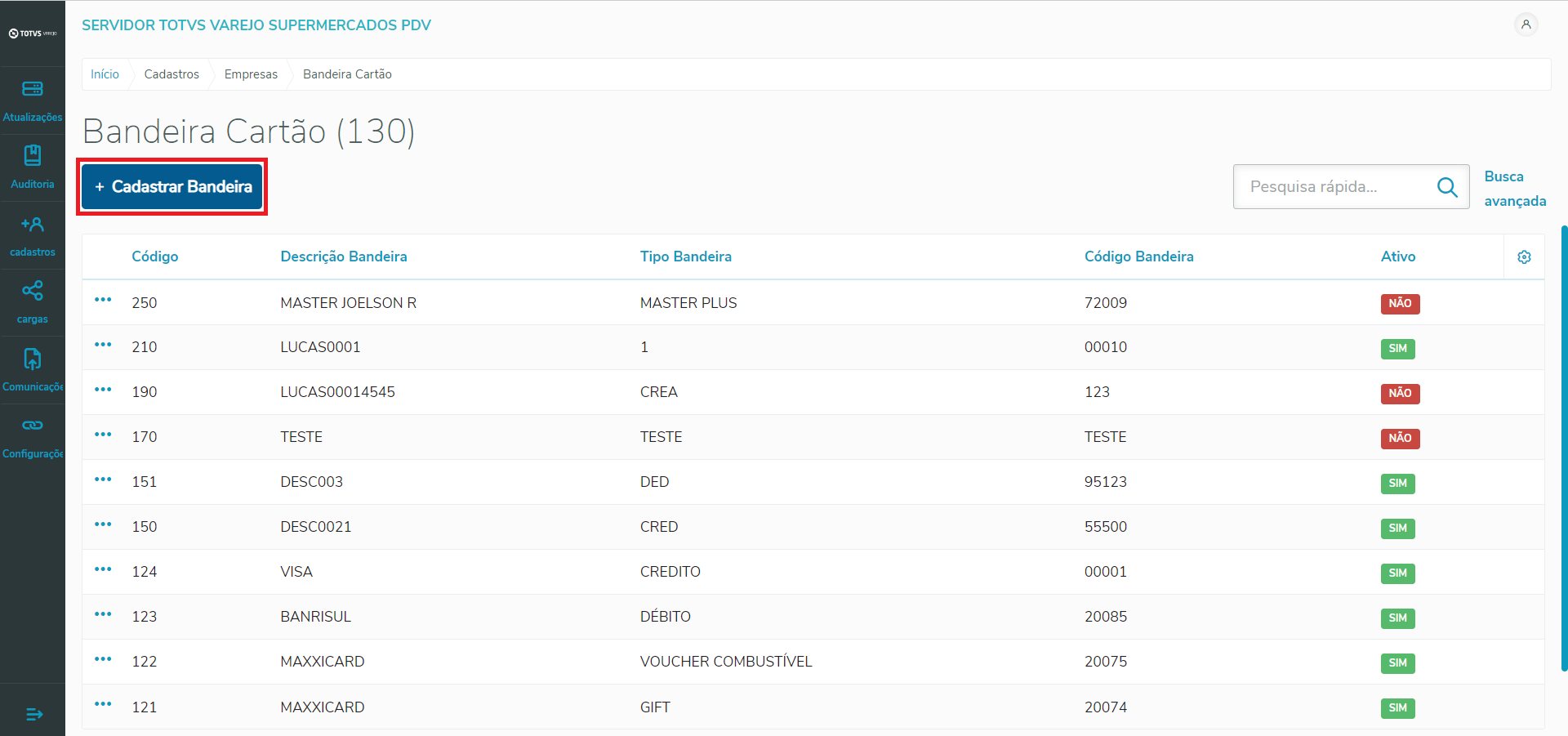Viewport: 1568px width, 736px height.
Task: Open row actions for code 210
Action: point(103,345)
